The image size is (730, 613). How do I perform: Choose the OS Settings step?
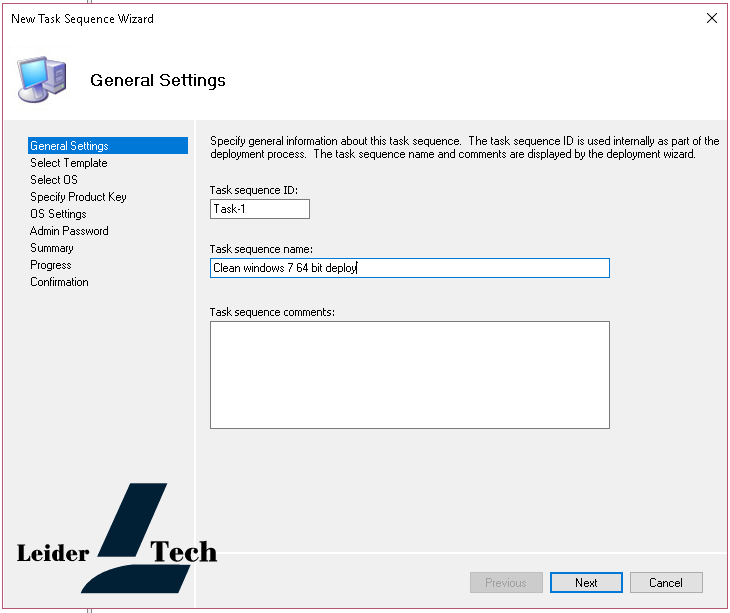58,214
